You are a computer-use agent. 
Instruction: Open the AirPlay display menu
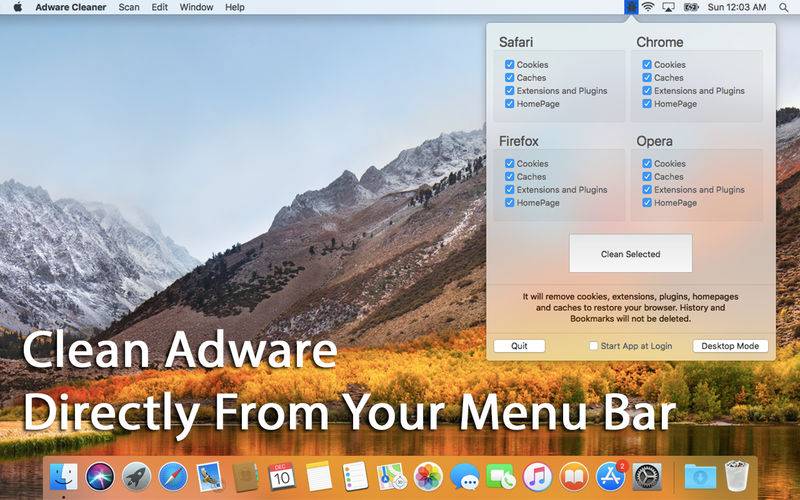pyautogui.click(x=668, y=7)
